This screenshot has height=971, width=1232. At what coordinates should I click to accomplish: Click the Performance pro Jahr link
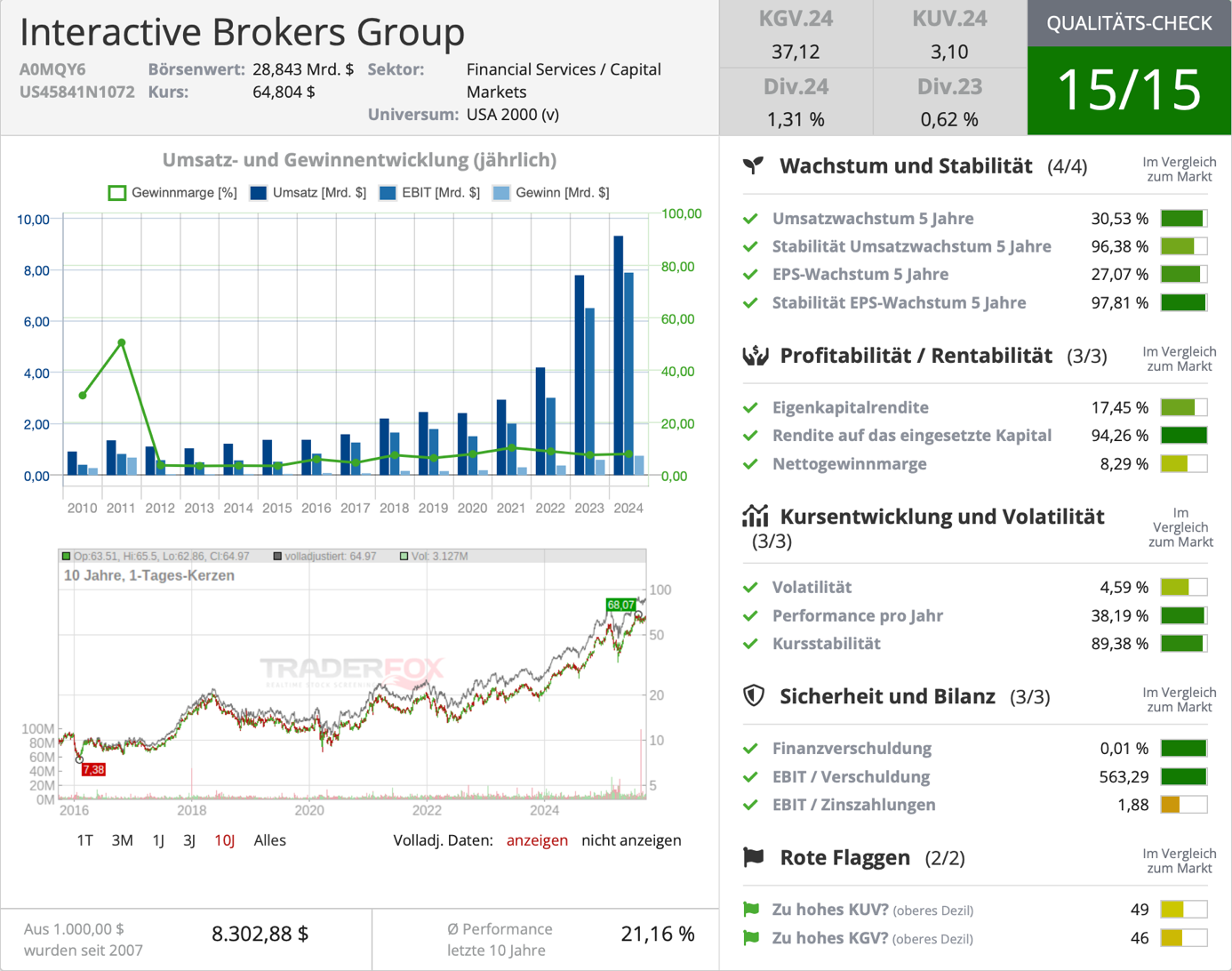(x=858, y=615)
